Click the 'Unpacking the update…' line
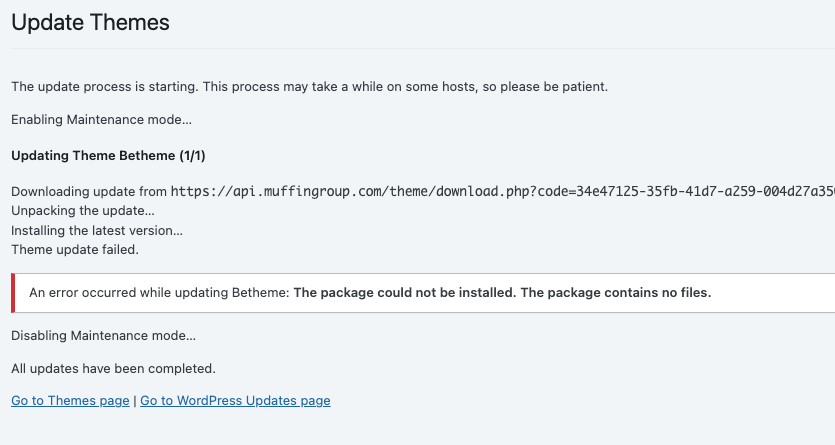Viewport: 835px width, 445px height. click(x=82, y=211)
